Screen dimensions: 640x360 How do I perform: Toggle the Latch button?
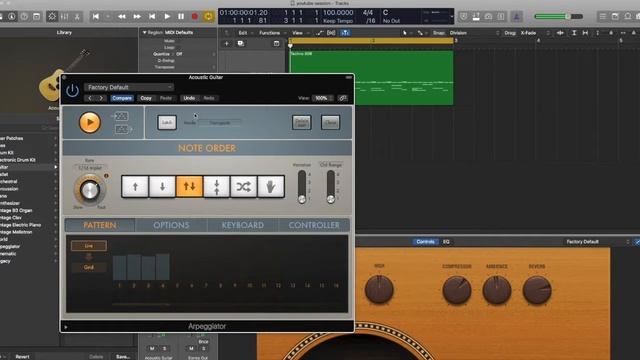pos(167,122)
